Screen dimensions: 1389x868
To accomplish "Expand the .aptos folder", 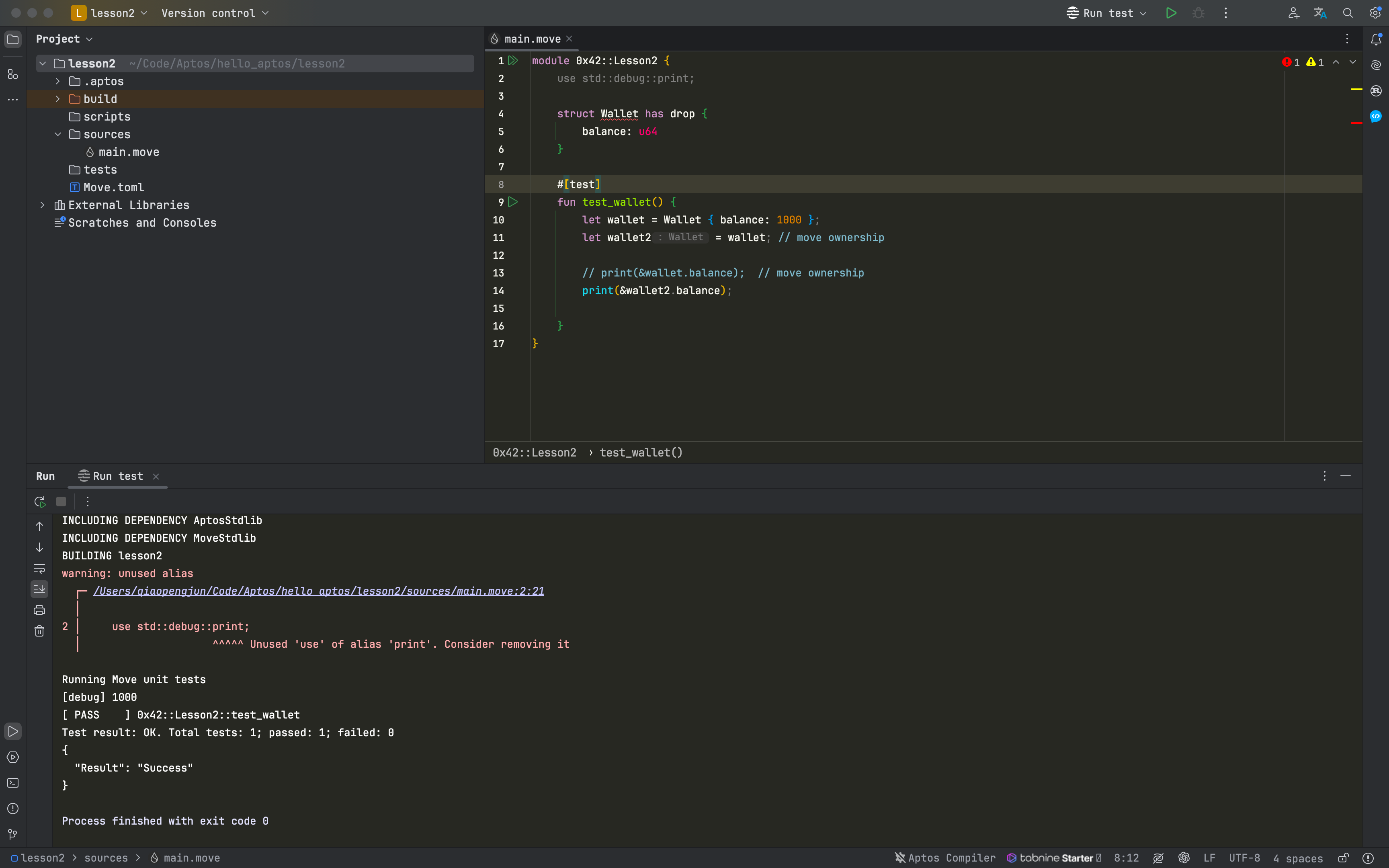I will (57, 81).
